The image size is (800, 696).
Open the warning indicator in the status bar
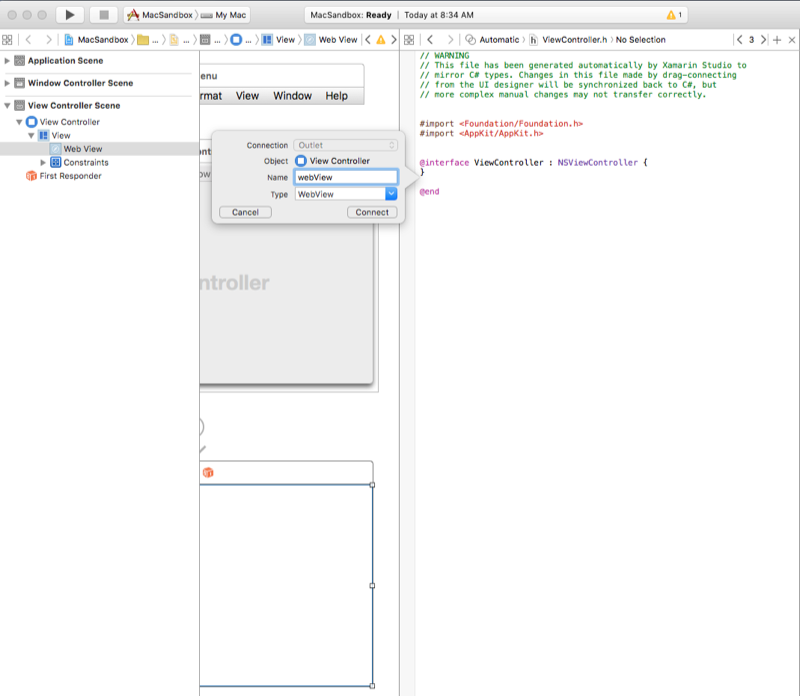point(674,15)
